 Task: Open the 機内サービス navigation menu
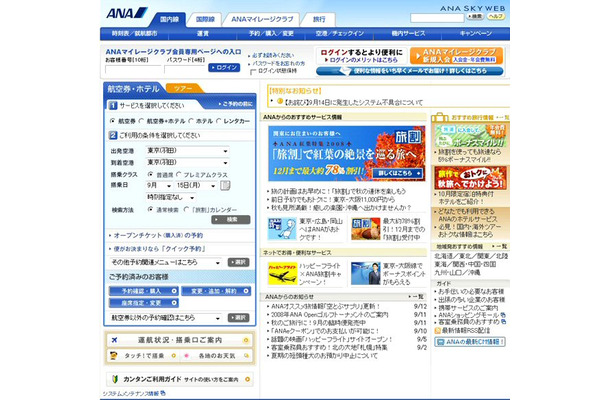click(408, 34)
